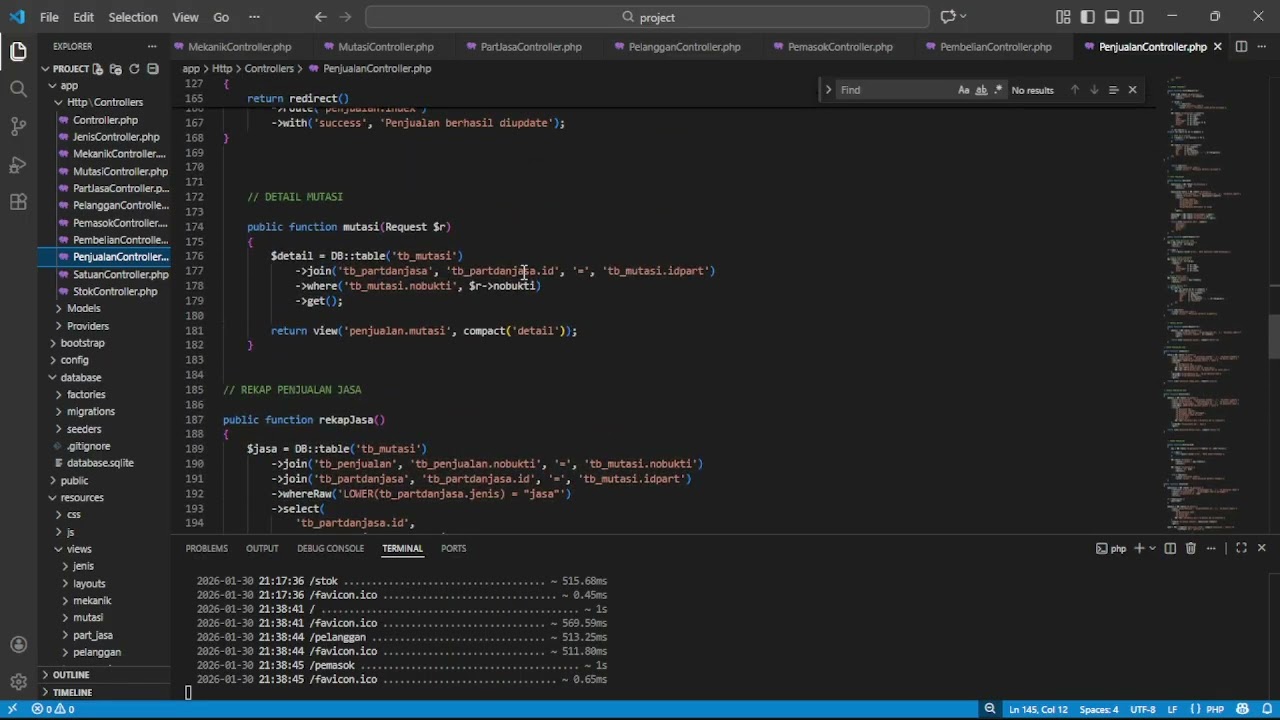1280x720 pixels.
Task: Split the editor to the right
Action: (x=1241, y=46)
